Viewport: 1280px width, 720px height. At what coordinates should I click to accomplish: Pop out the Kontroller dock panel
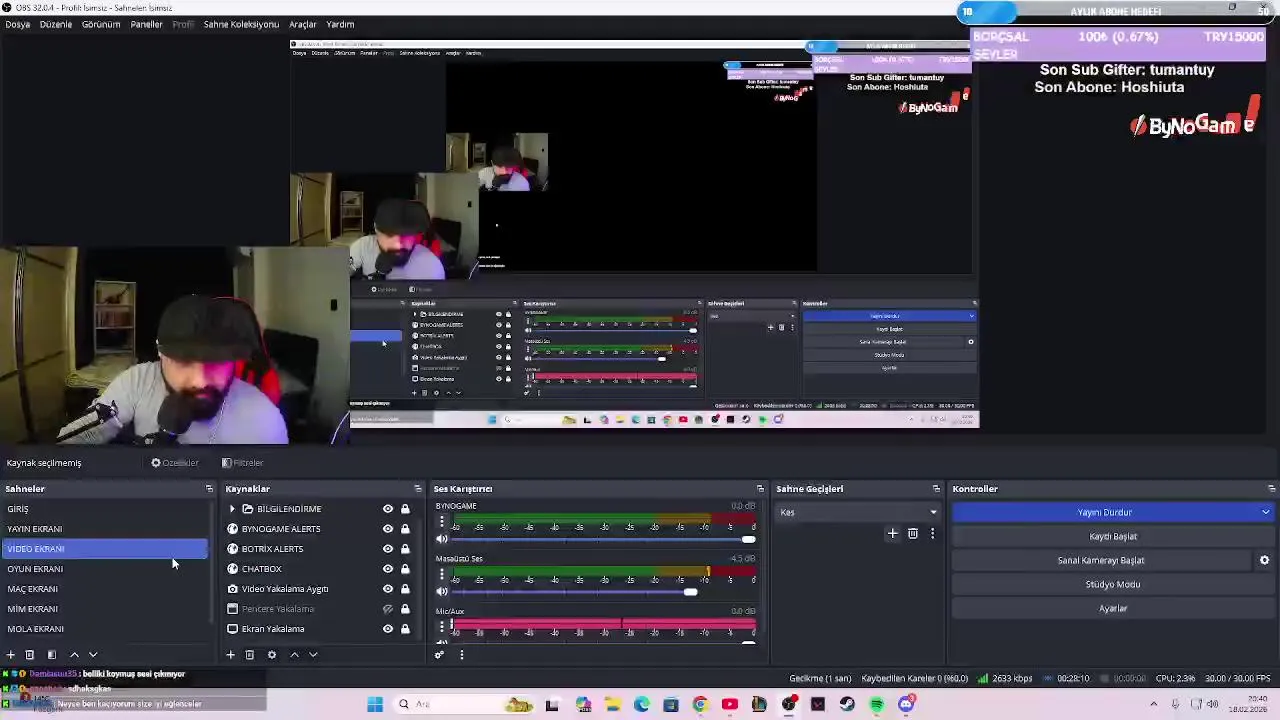pyautogui.click(x=1271, y=489)
